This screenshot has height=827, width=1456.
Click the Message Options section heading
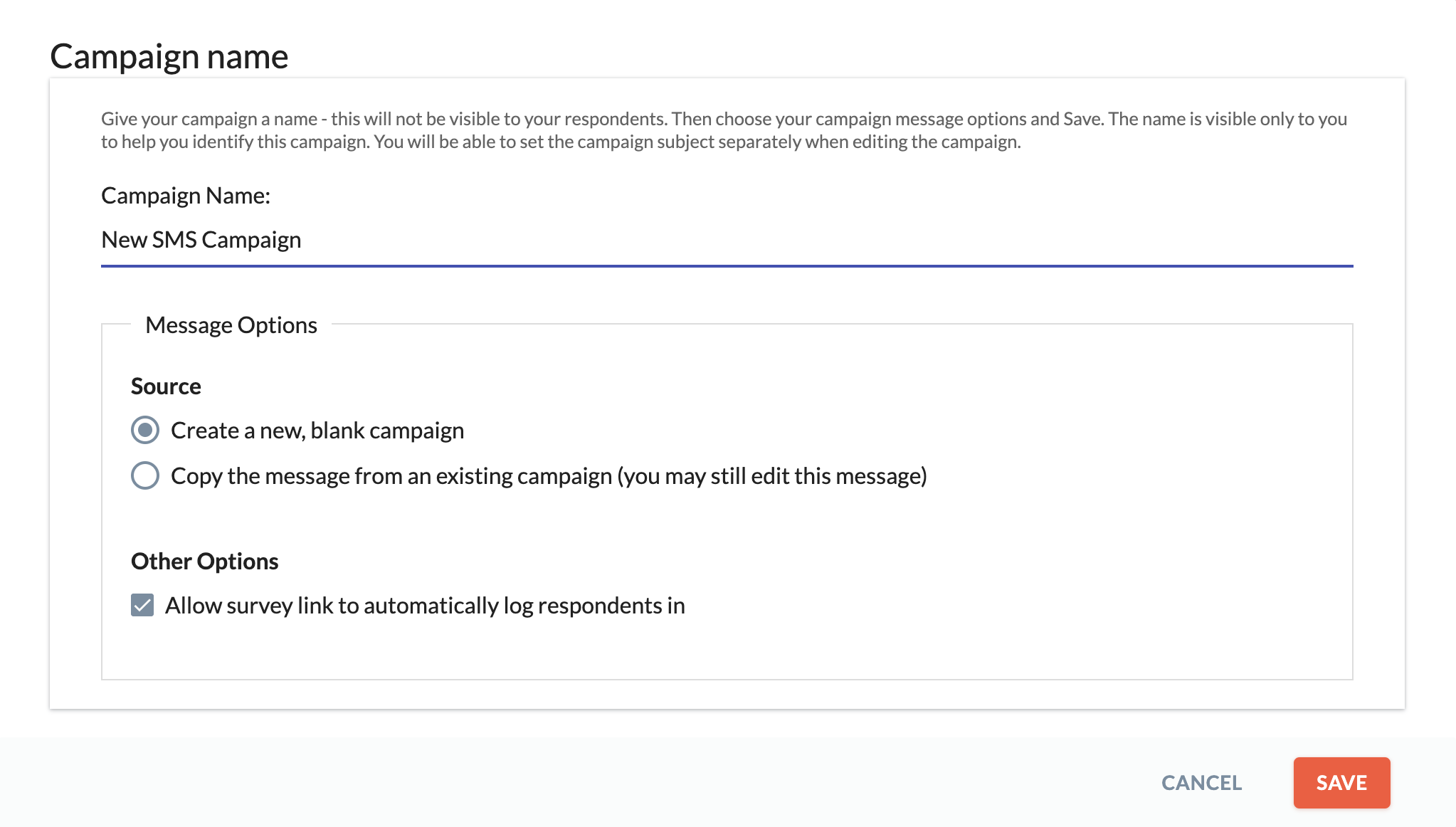231,325
